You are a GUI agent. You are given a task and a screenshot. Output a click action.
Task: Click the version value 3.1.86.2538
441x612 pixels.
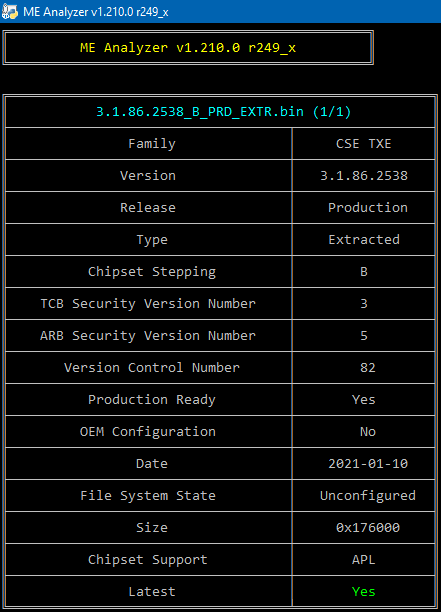click(364, 176)
